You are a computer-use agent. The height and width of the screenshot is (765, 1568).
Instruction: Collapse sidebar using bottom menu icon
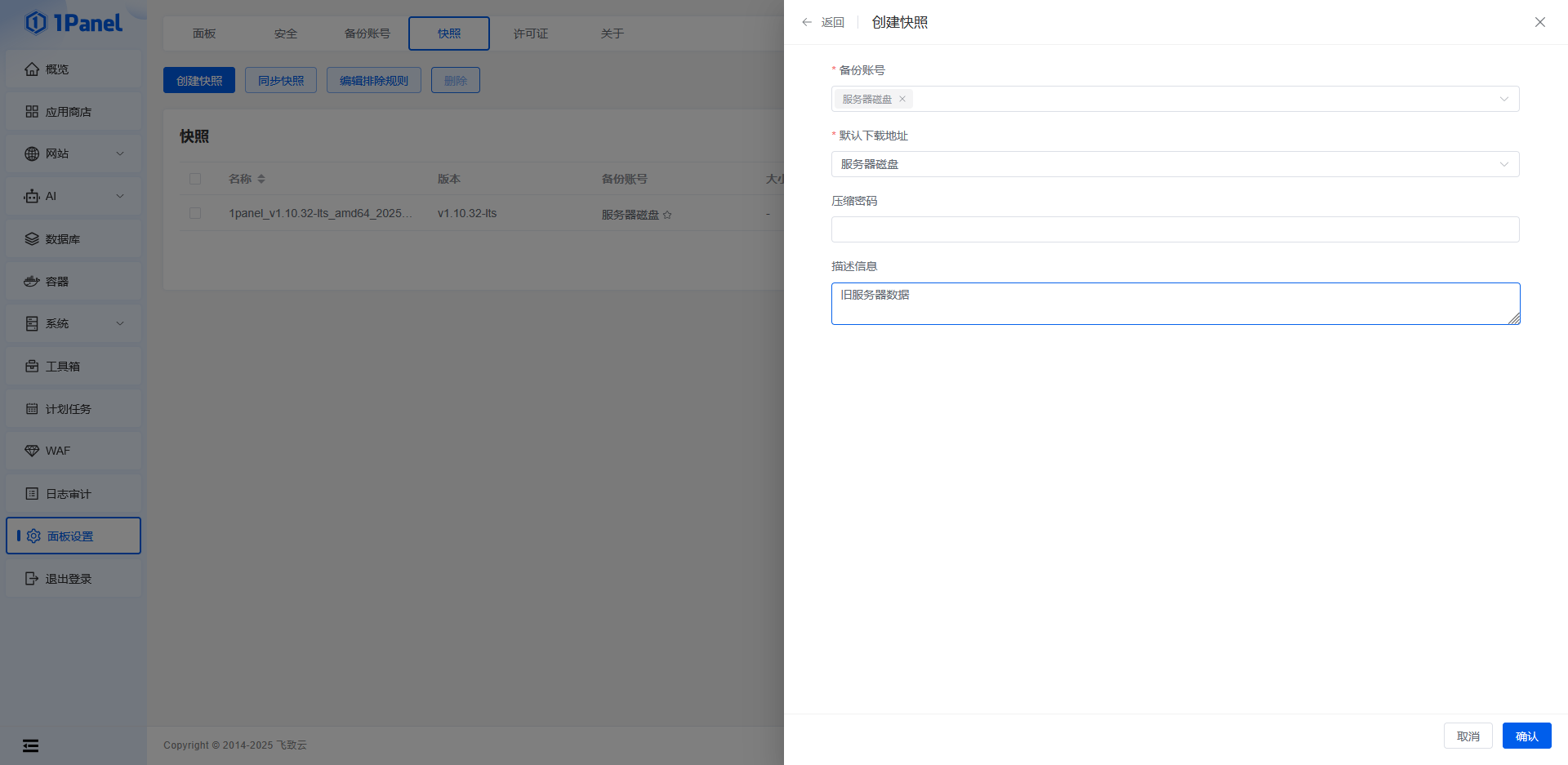click(30, 745)
